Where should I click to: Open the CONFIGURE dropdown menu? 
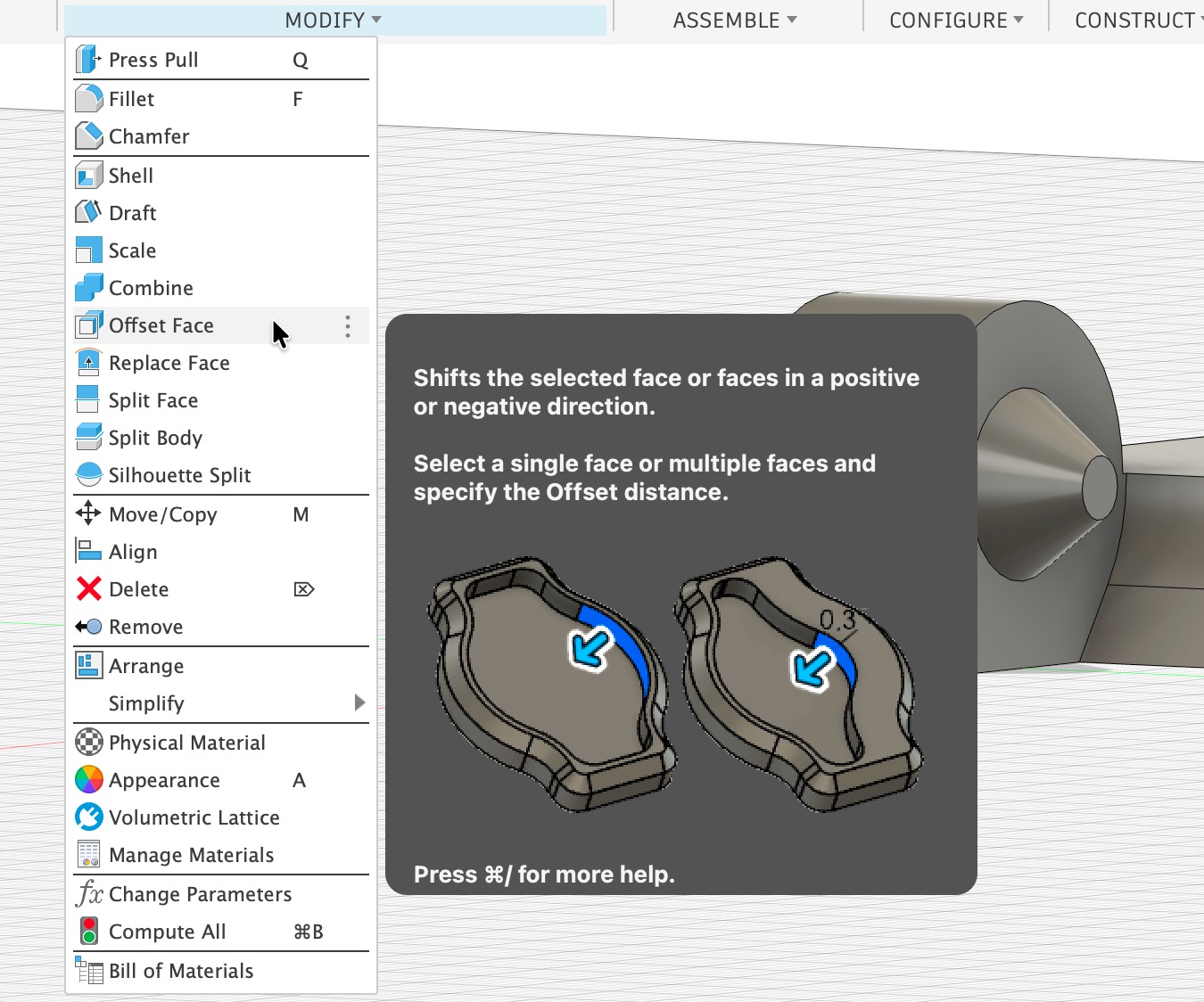click(x=956, y=20)
